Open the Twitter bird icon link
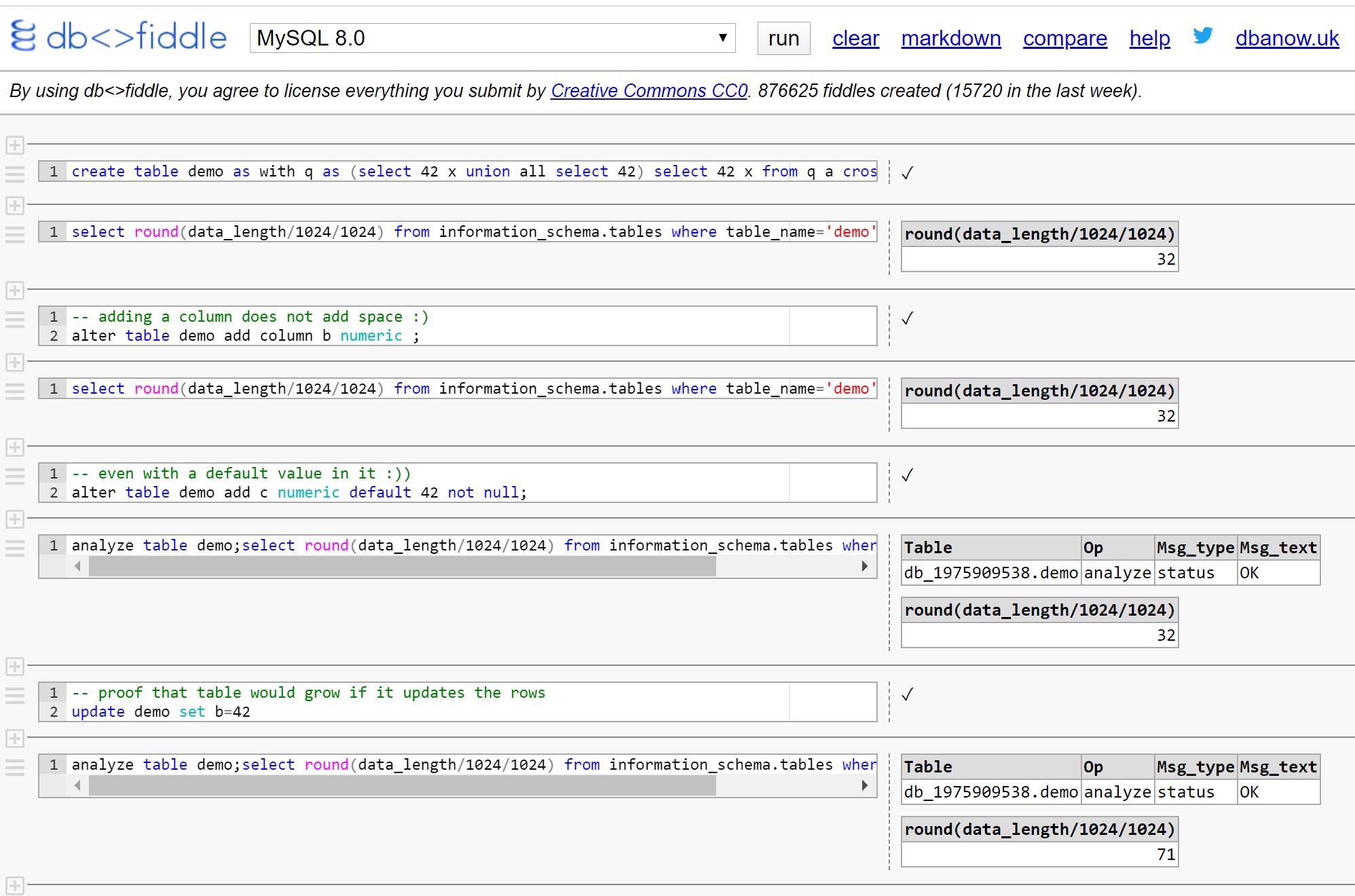1355x896 pixels. (1202, 35)
